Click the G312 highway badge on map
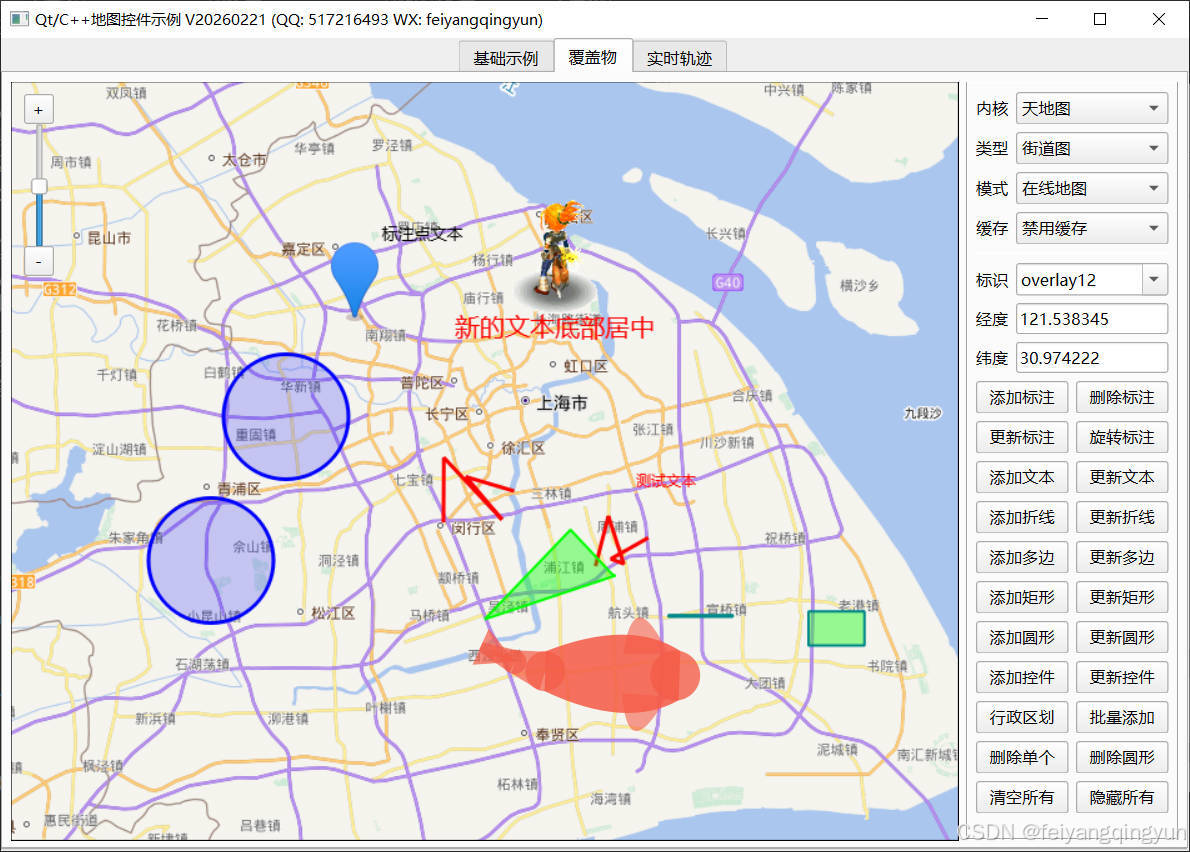 click(x=59, y=289)
